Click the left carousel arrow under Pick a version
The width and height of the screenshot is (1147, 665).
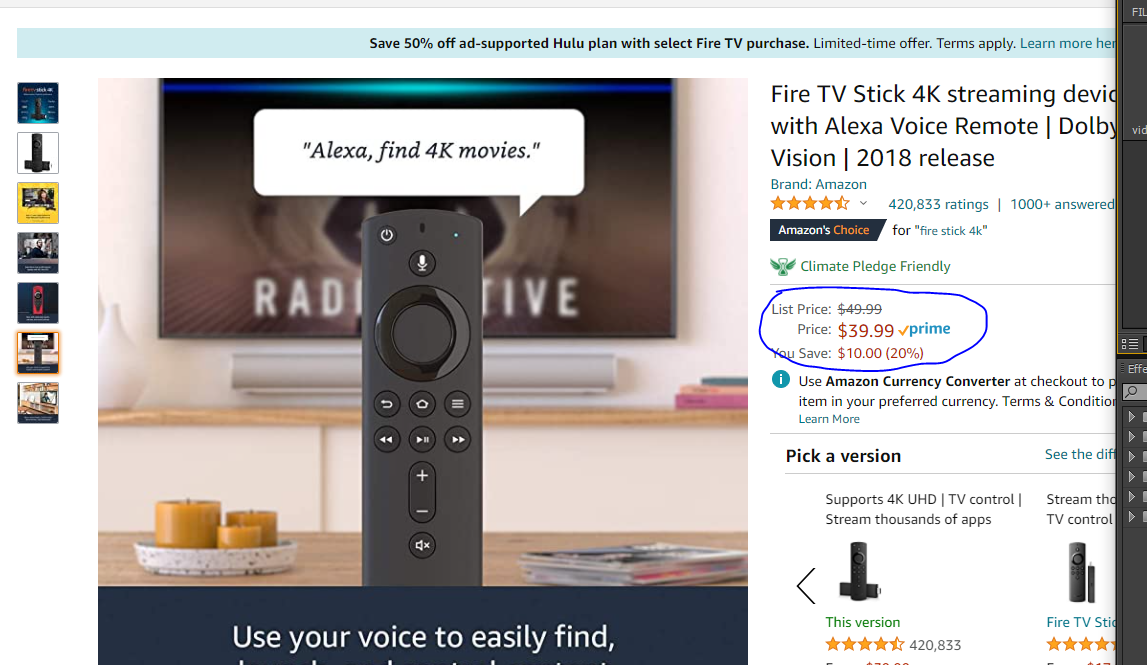[806, 585]
